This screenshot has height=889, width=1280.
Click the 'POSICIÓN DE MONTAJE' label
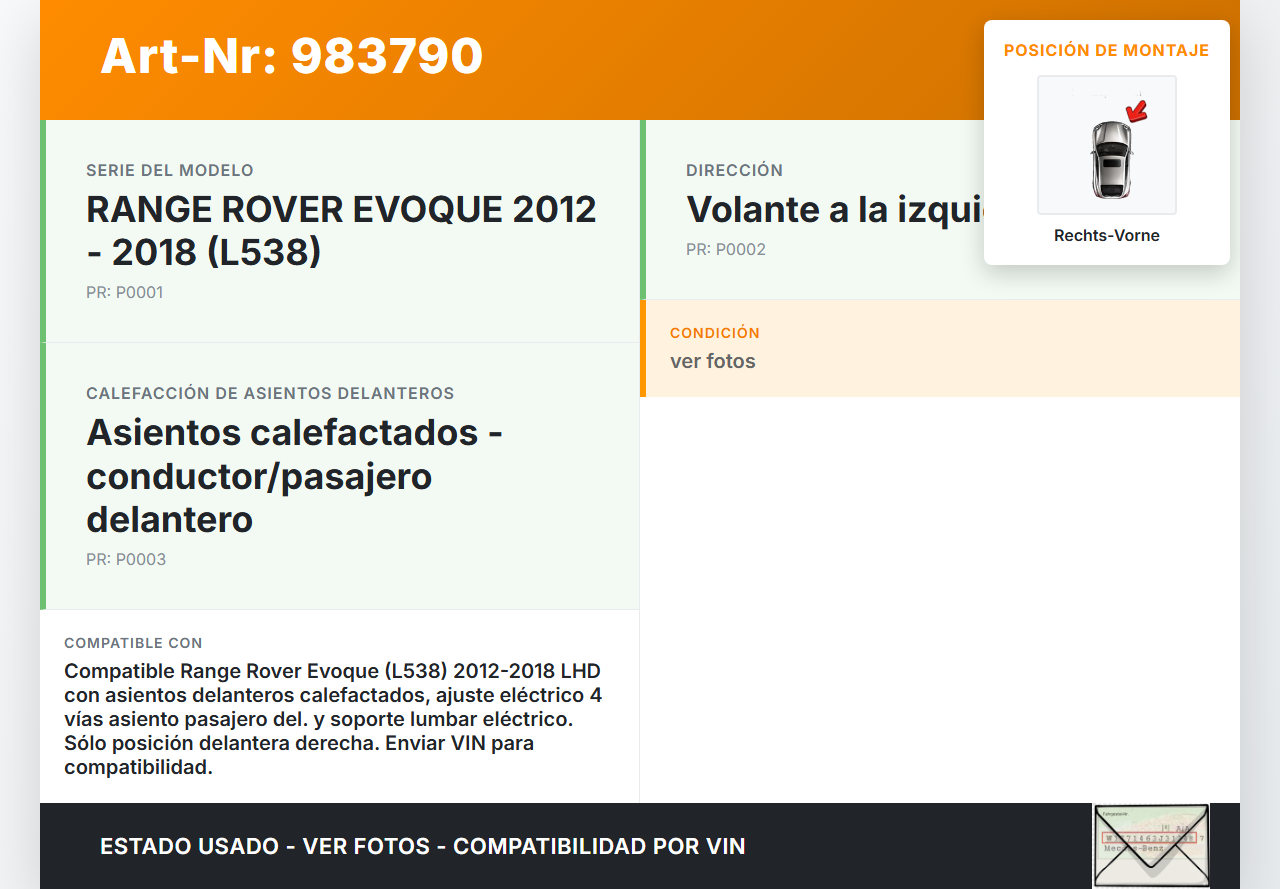[x=1107, y=50]
